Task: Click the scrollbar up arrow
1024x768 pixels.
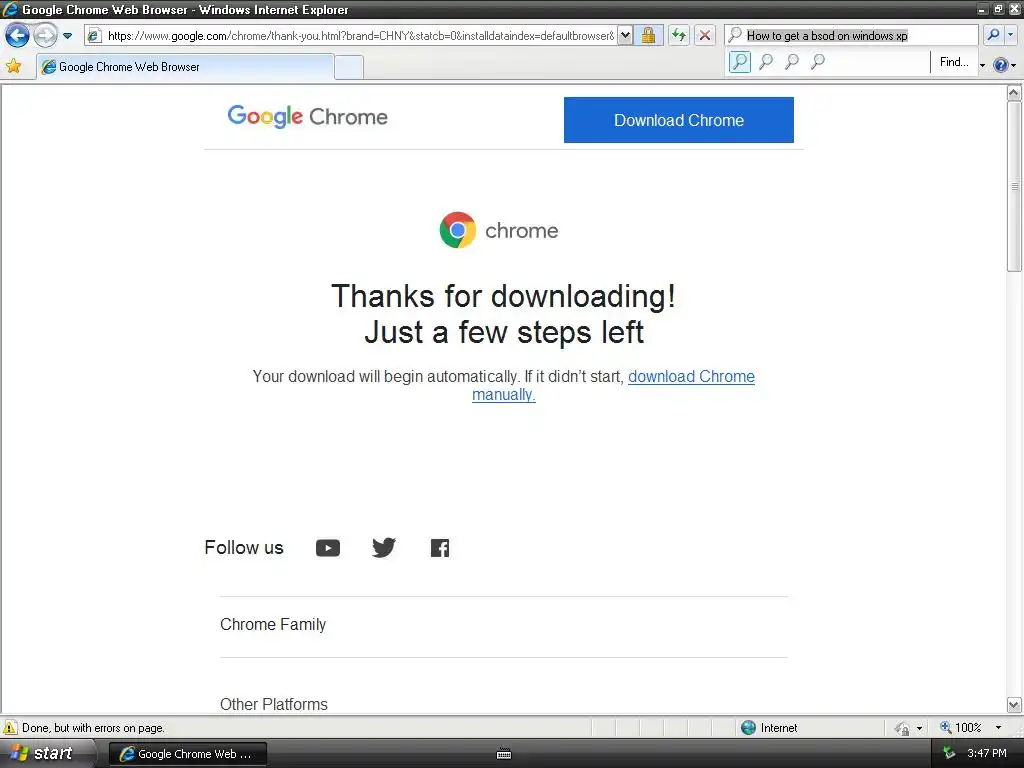Action: pyautogui.click(x=1014, y=93)
